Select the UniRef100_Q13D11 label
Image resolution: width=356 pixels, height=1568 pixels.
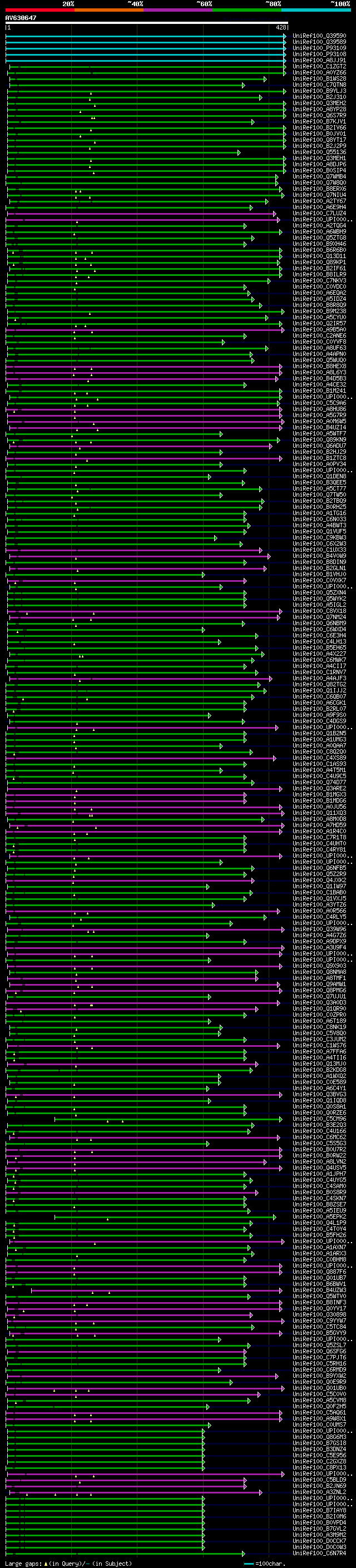pos(319,256)
